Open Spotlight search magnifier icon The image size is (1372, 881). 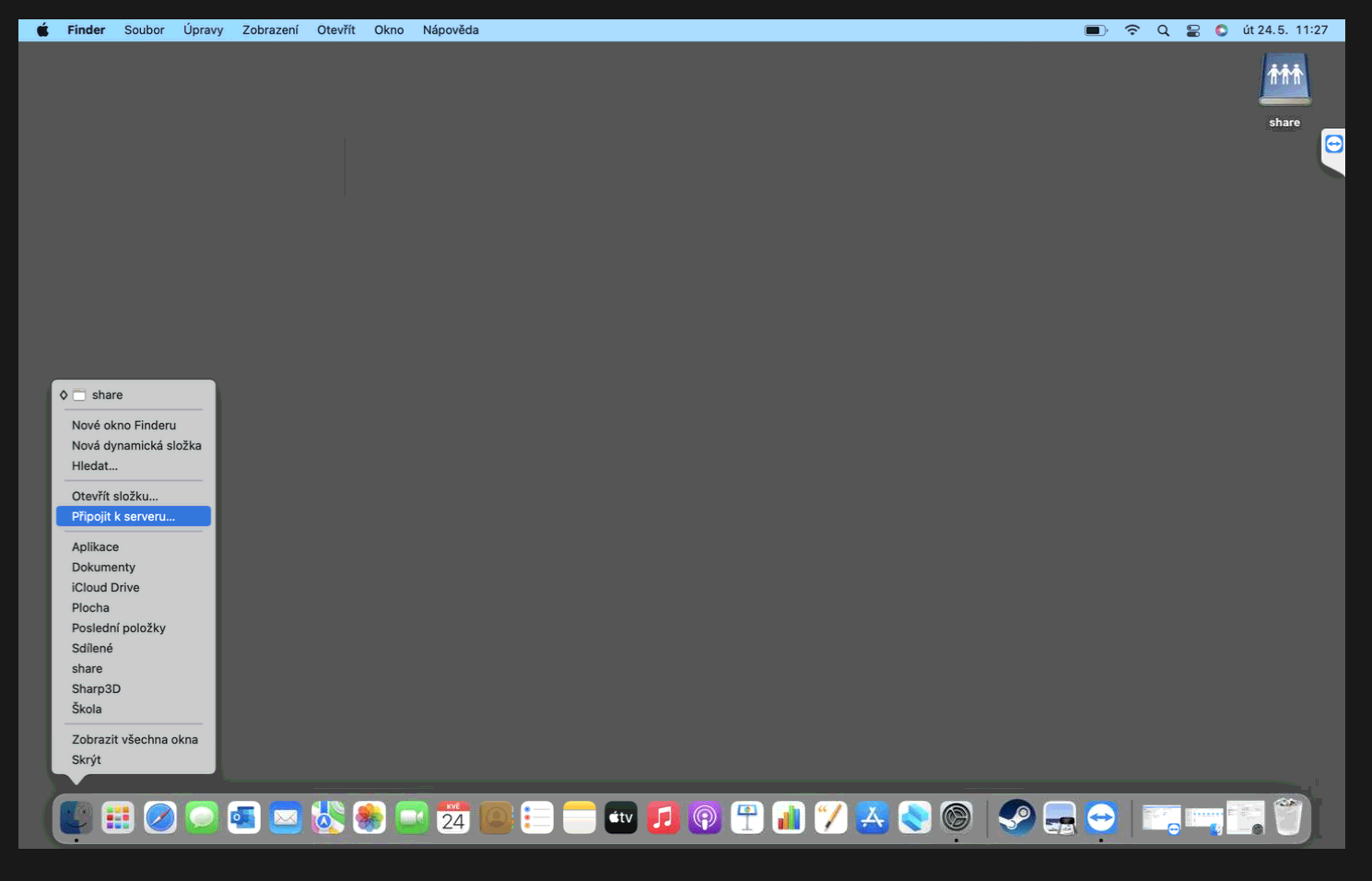[x=1163, y=30]
